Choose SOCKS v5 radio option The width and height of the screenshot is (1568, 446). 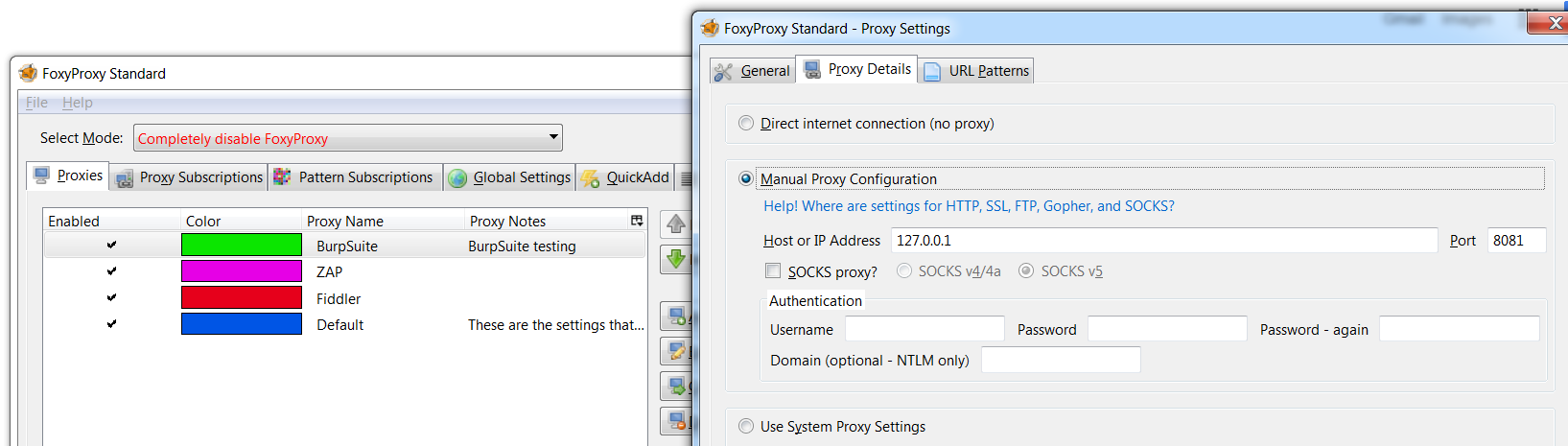(x=1026, y=271)
